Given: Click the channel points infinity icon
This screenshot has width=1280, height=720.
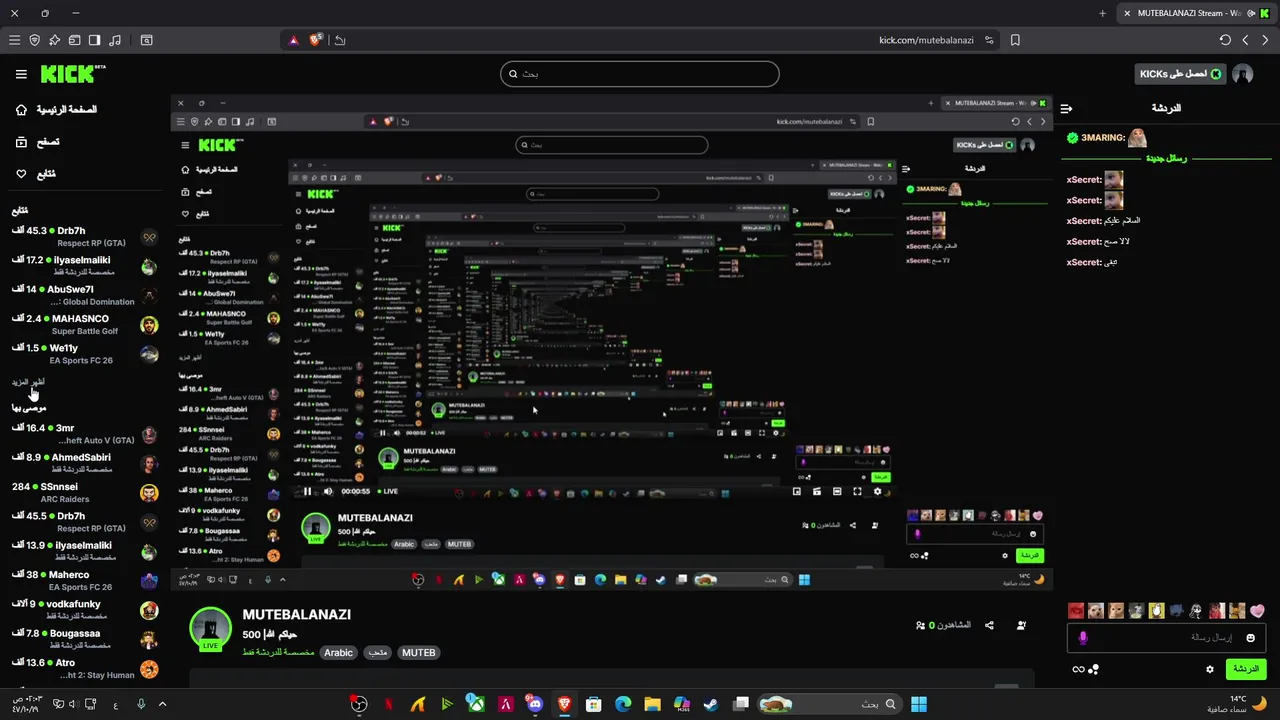Looking at the screenshot, I should (x=1078, y=669).
